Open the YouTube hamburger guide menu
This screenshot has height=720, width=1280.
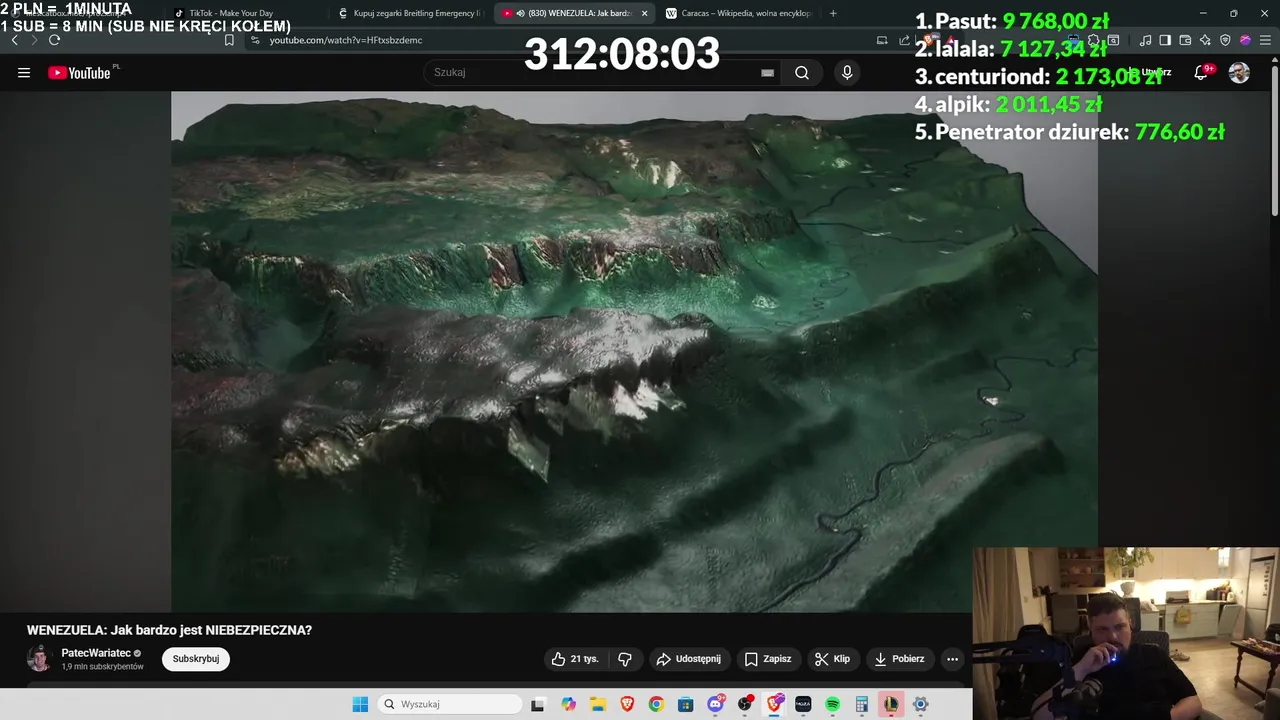pyautogui.click(x=24, y=72)
